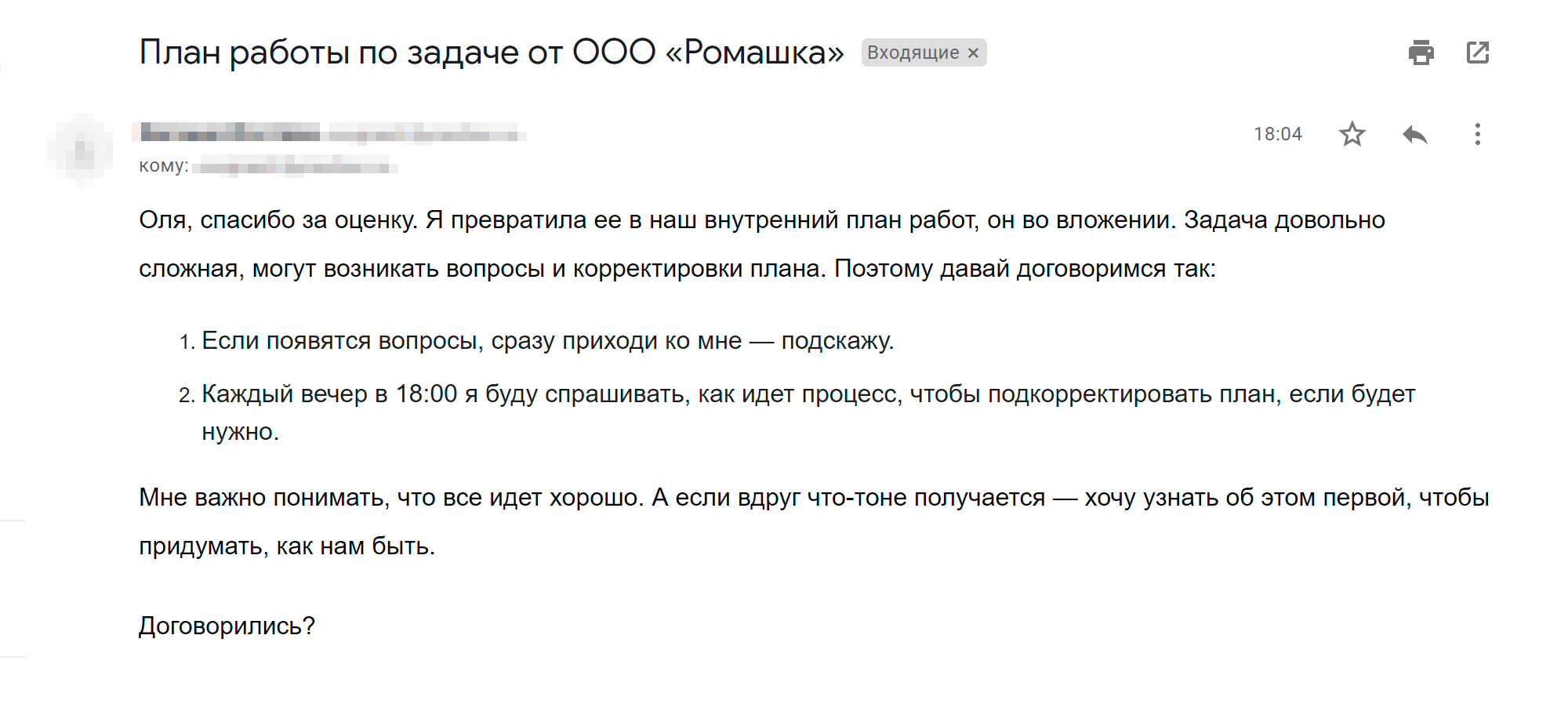This screenshot has width=1568, height=704.
Task: Reply using the arrow icon
Action: point(1415,134)
